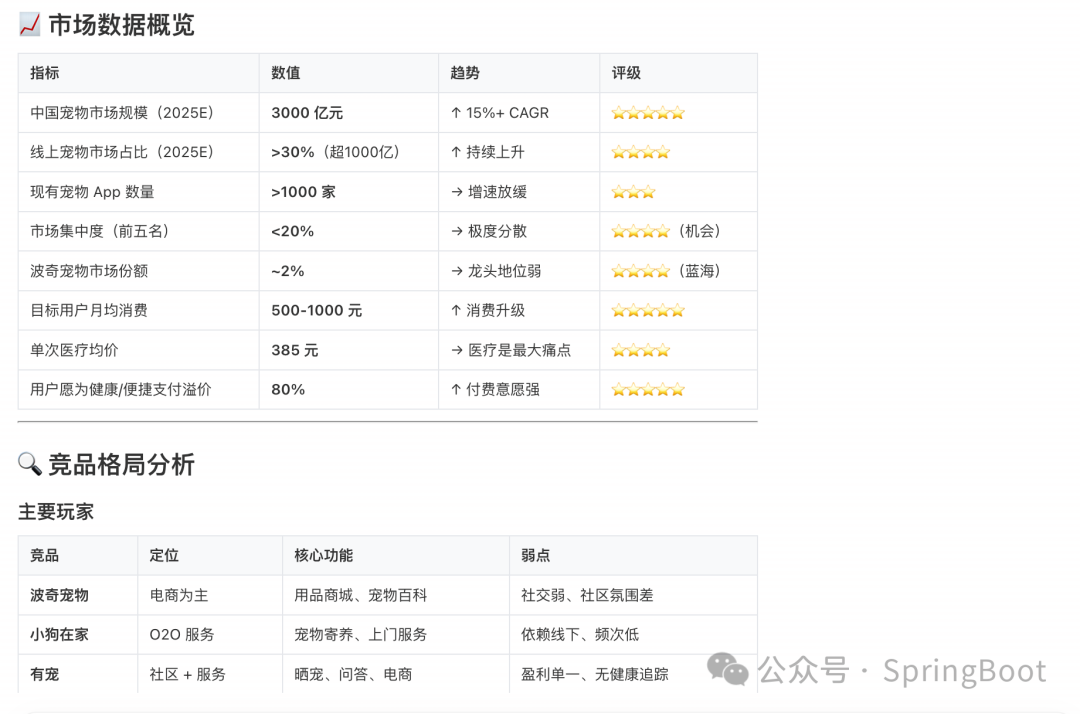This screenshot has height=714, width=1080.
Task: Select the 竞品格局分析 heading text
Action: [121, 464]
